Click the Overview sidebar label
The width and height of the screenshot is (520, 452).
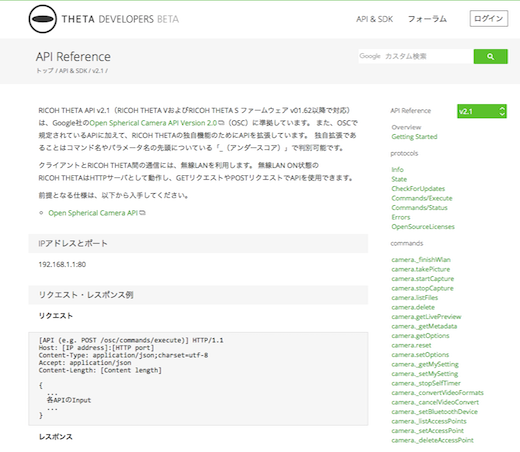[x=406, y=127]
